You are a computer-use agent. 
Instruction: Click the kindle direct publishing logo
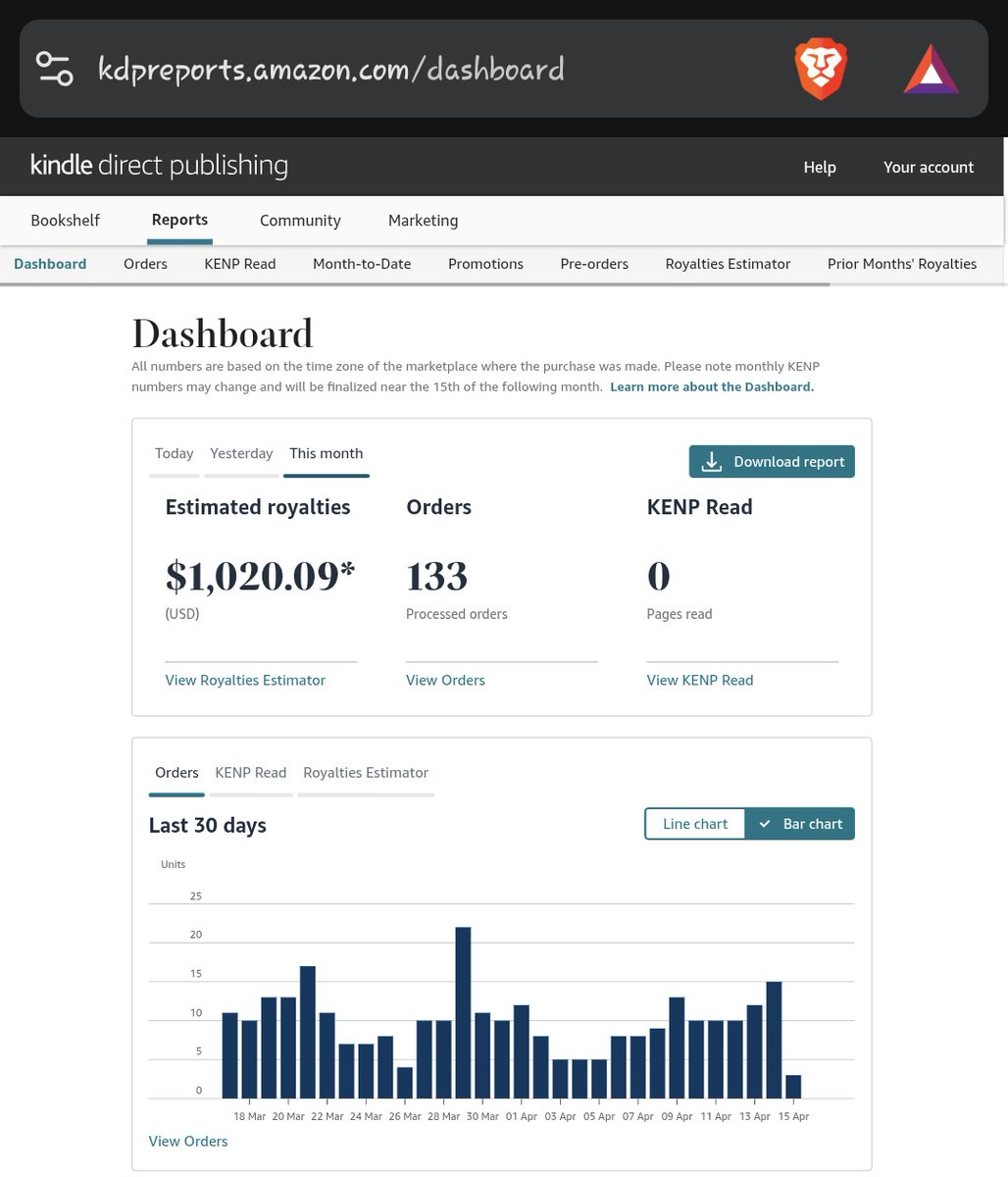pos(159,166)
